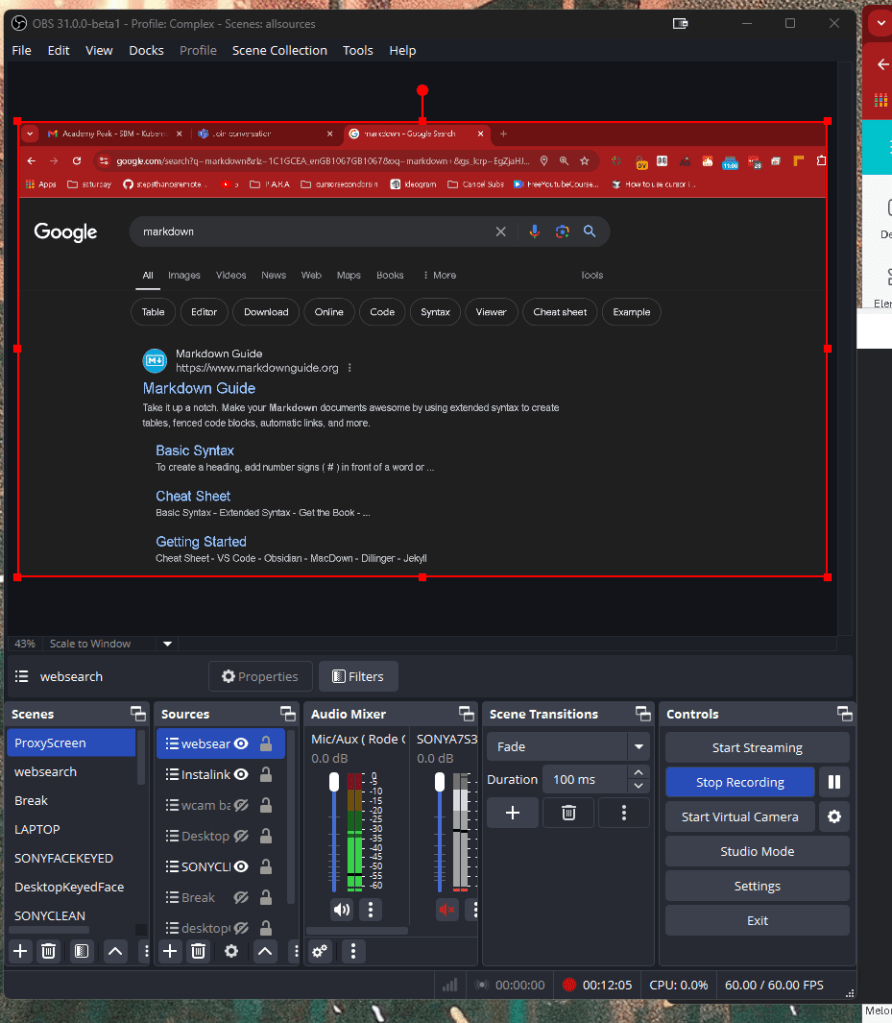Select the LAPTOP scene
The image size is (892, 1023).
click(x=72, y=829)
